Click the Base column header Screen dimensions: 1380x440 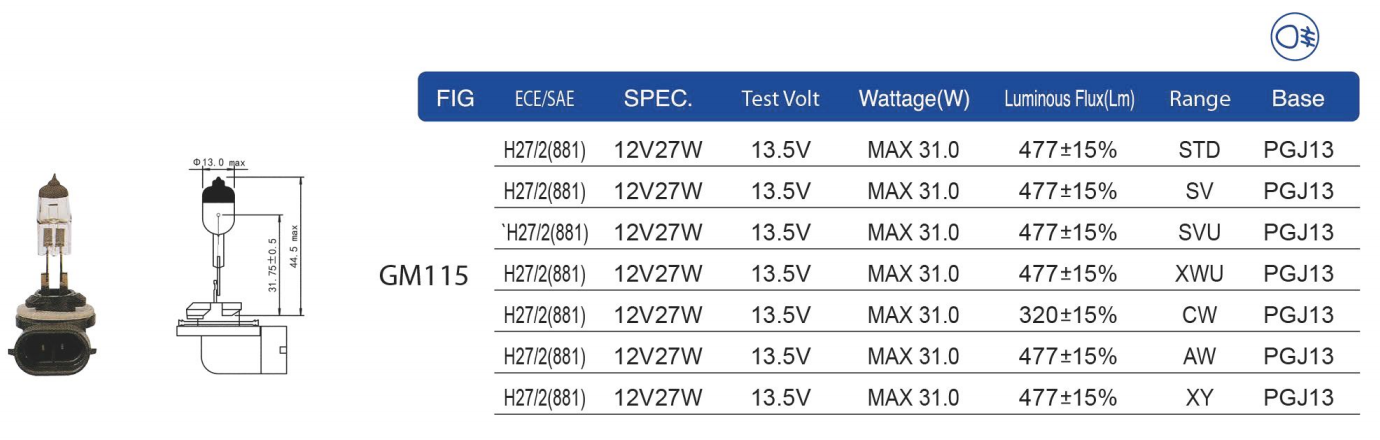1298,98
